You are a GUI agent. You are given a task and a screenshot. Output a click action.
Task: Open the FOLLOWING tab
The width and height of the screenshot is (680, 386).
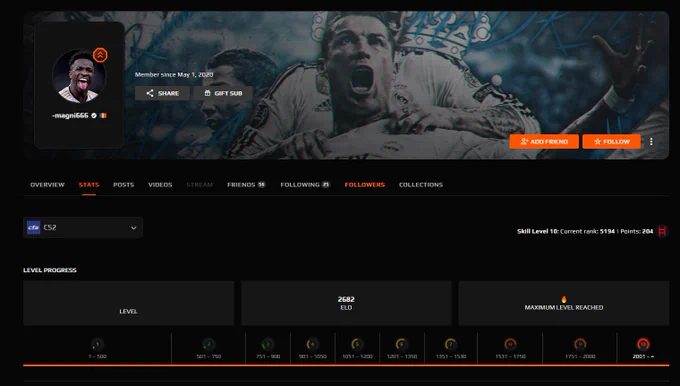coord(305,185)
